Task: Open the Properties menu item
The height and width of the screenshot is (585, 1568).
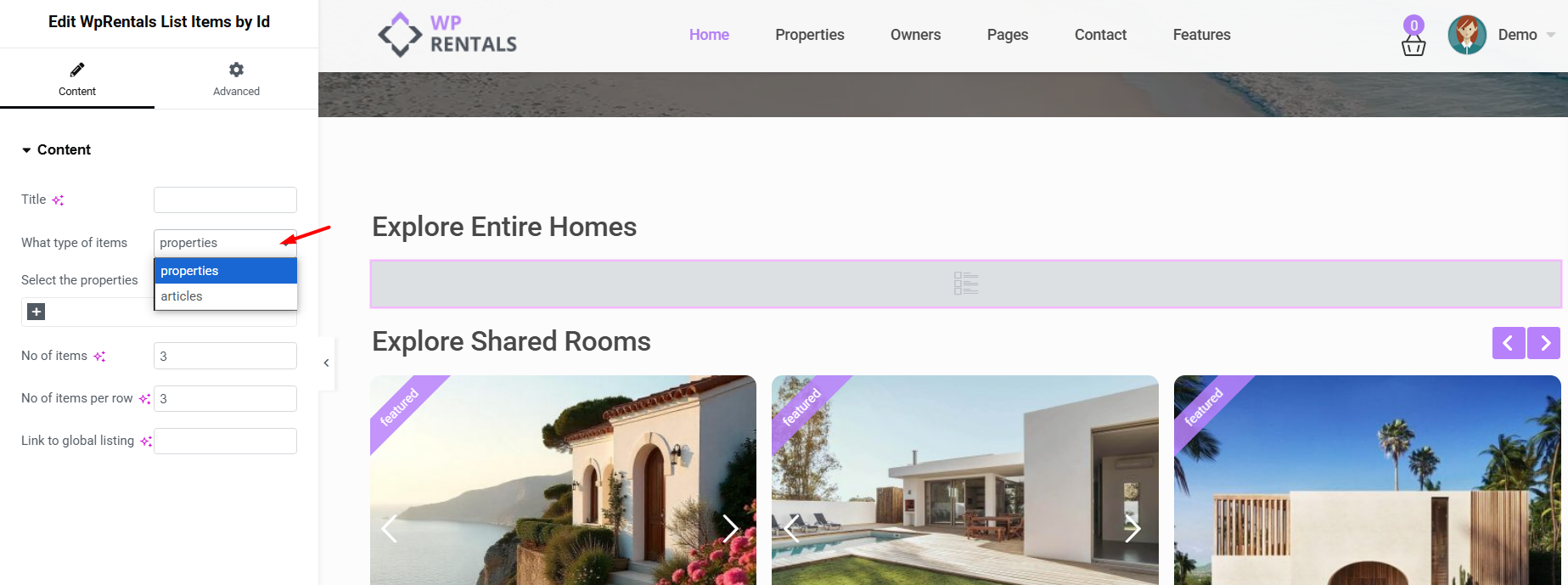Action: click(810, 35)
